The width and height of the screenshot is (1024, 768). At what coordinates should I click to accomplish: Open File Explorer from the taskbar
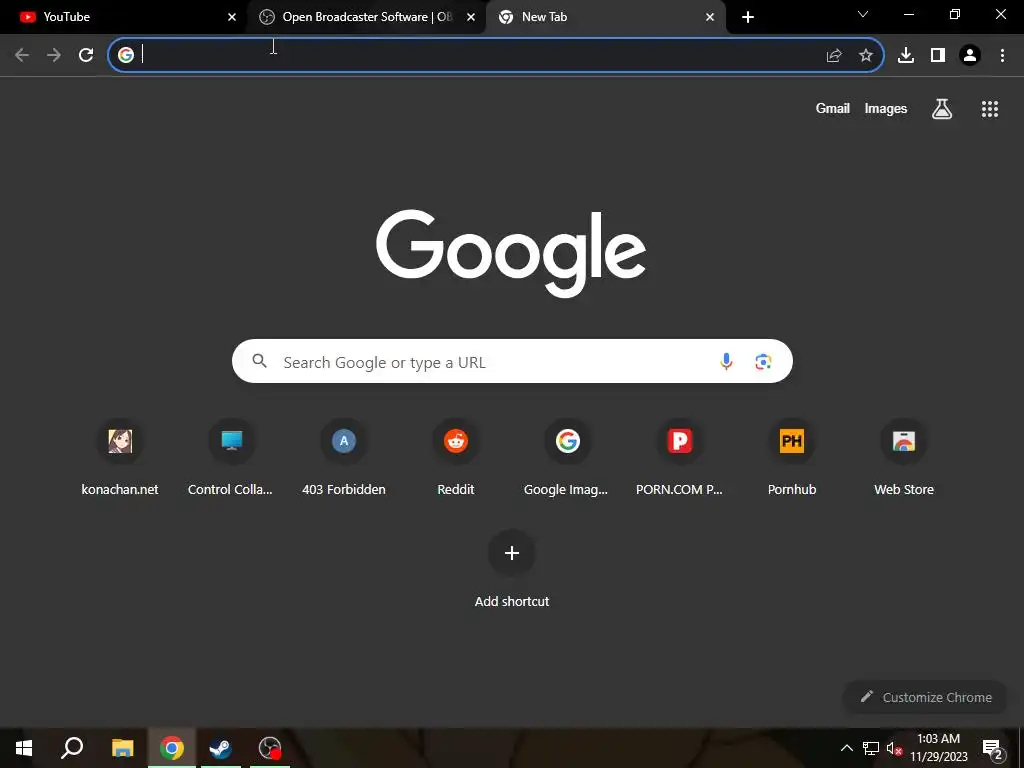(x=122, y=748)
